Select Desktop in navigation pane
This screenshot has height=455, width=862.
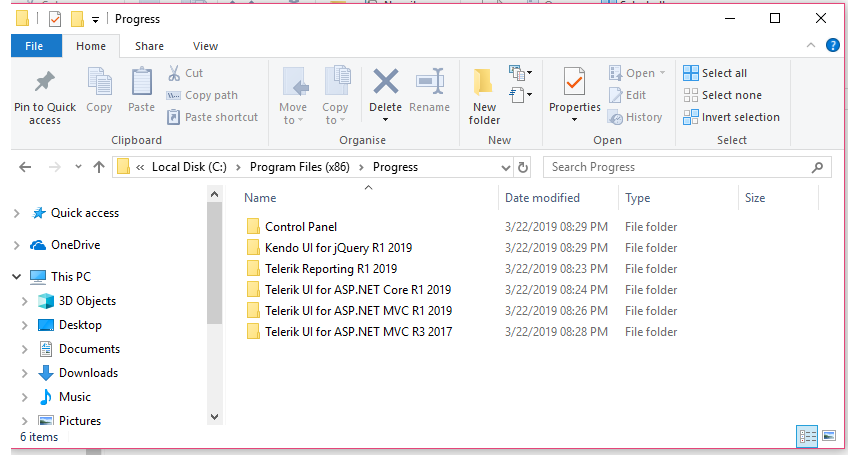80,325
